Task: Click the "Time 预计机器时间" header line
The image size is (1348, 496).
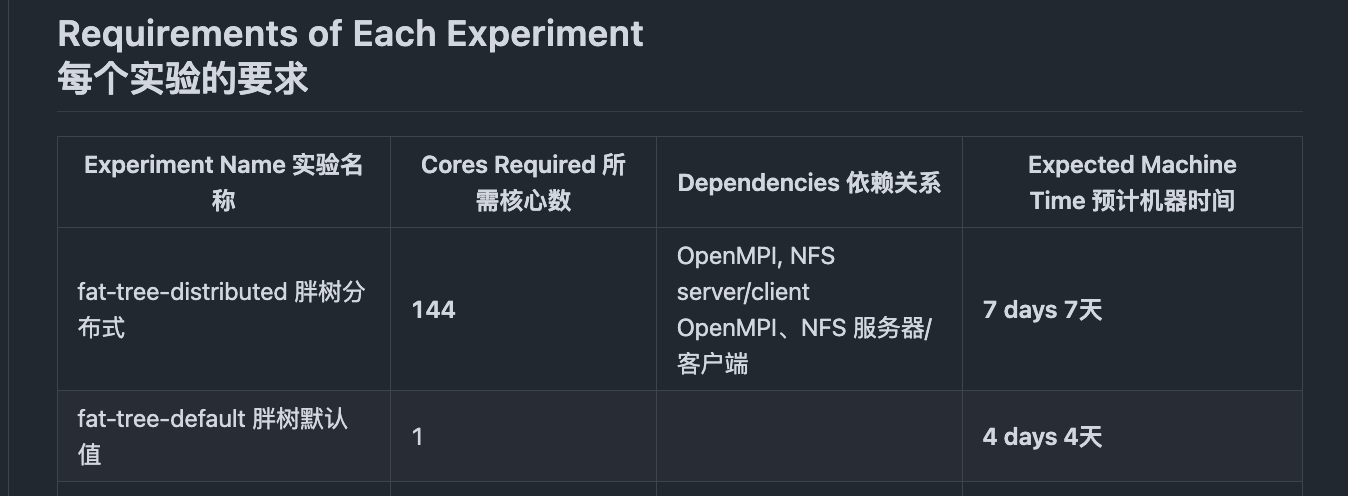Action: 1132,201
